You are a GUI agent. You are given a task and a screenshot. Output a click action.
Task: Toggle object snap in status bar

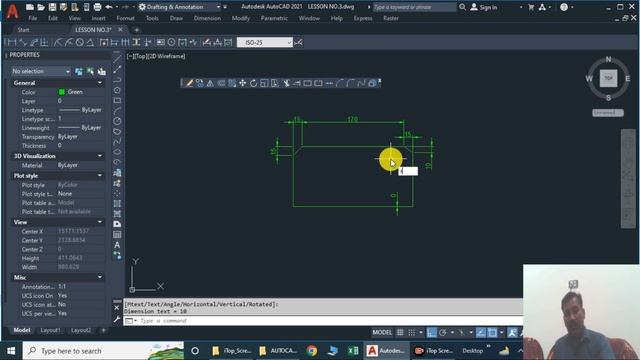[x=493, y=333]
